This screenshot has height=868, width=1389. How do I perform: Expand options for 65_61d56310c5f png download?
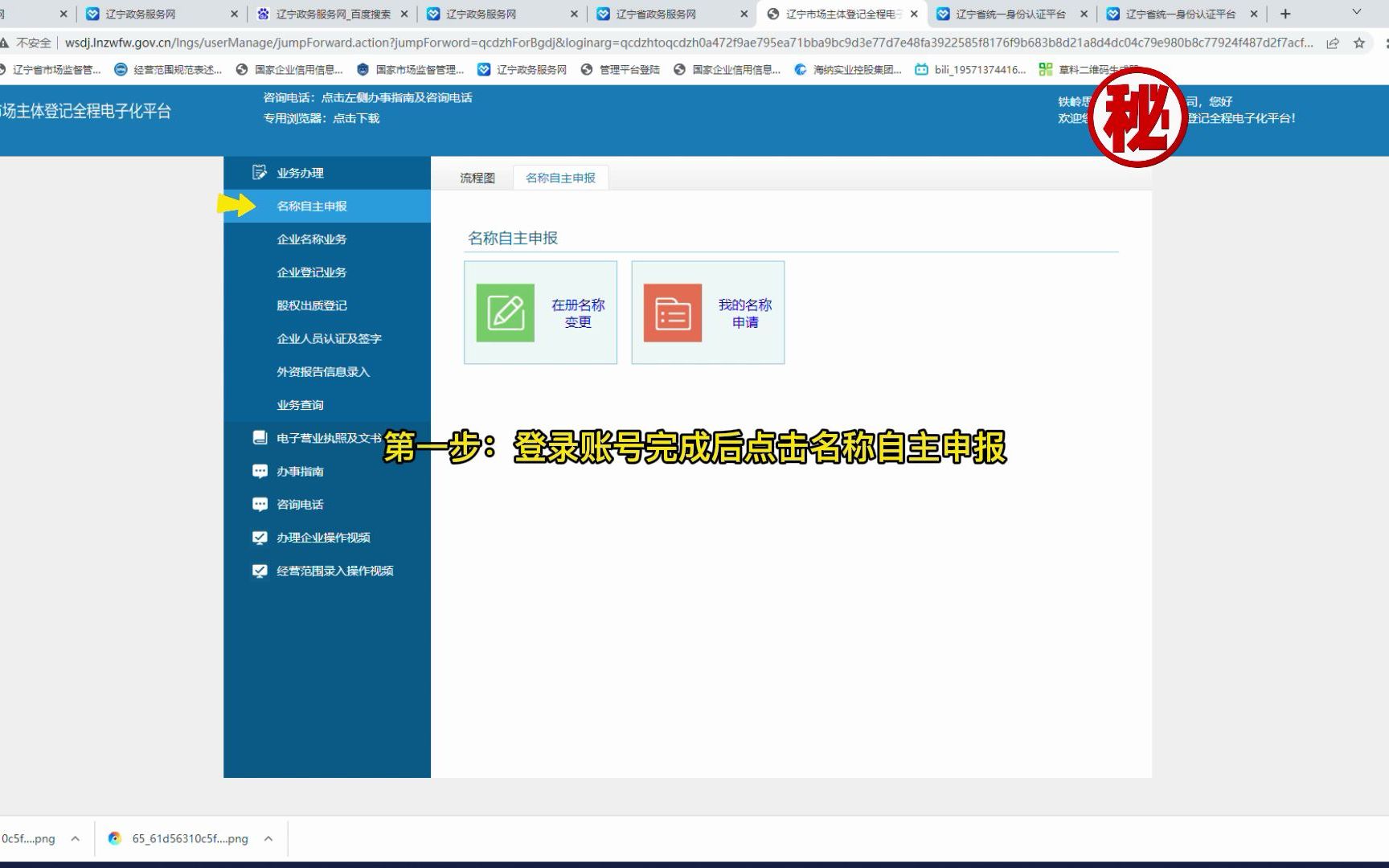(268, 838)
